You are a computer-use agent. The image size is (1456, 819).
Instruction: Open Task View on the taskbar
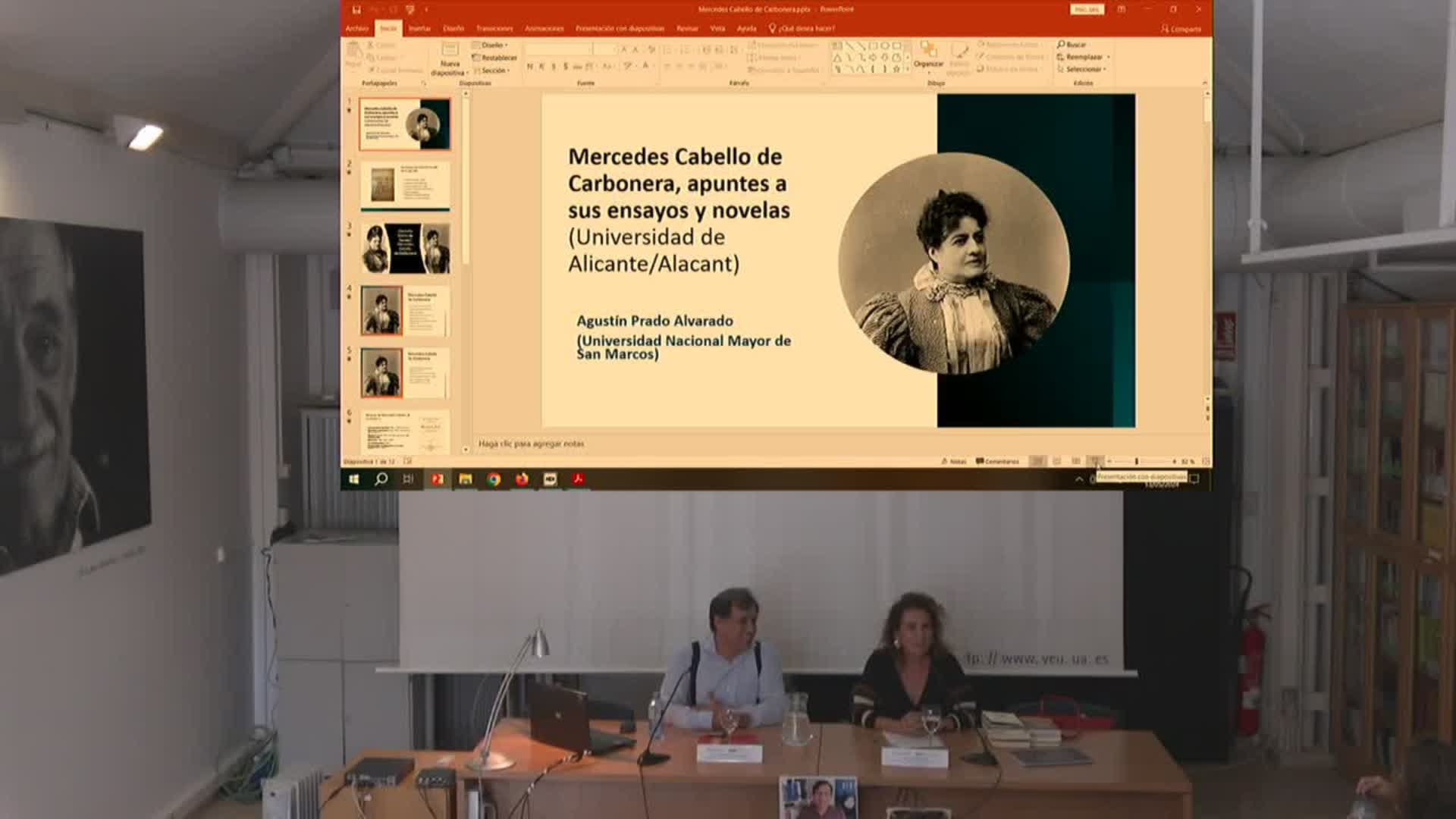click(408, 479)
